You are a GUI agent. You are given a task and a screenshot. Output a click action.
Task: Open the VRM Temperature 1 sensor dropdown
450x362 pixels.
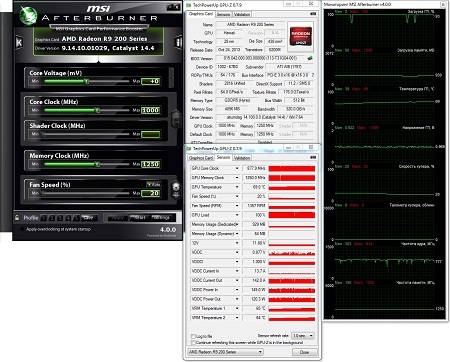tap(237, 308)
